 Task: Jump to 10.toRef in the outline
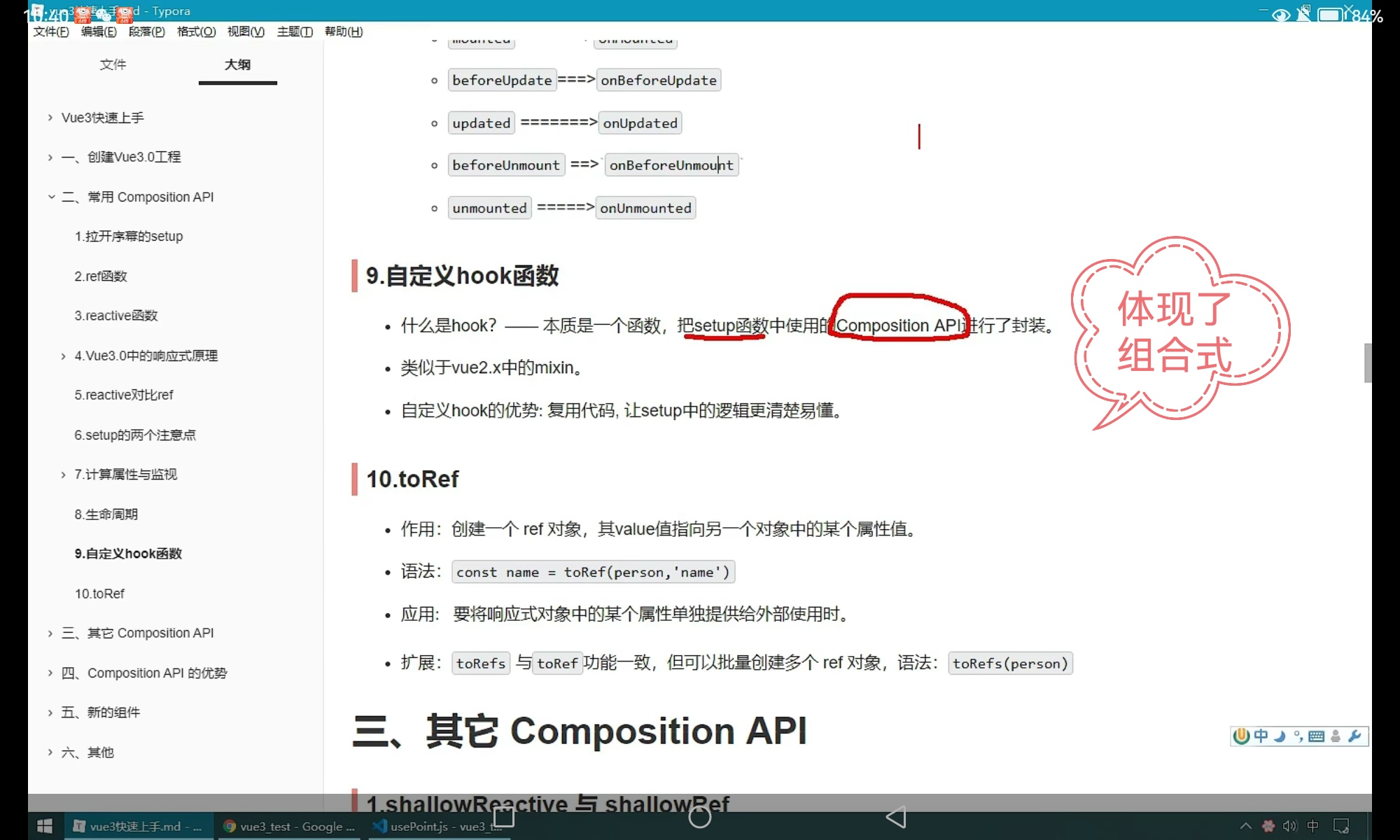click(x=99, y=594)
